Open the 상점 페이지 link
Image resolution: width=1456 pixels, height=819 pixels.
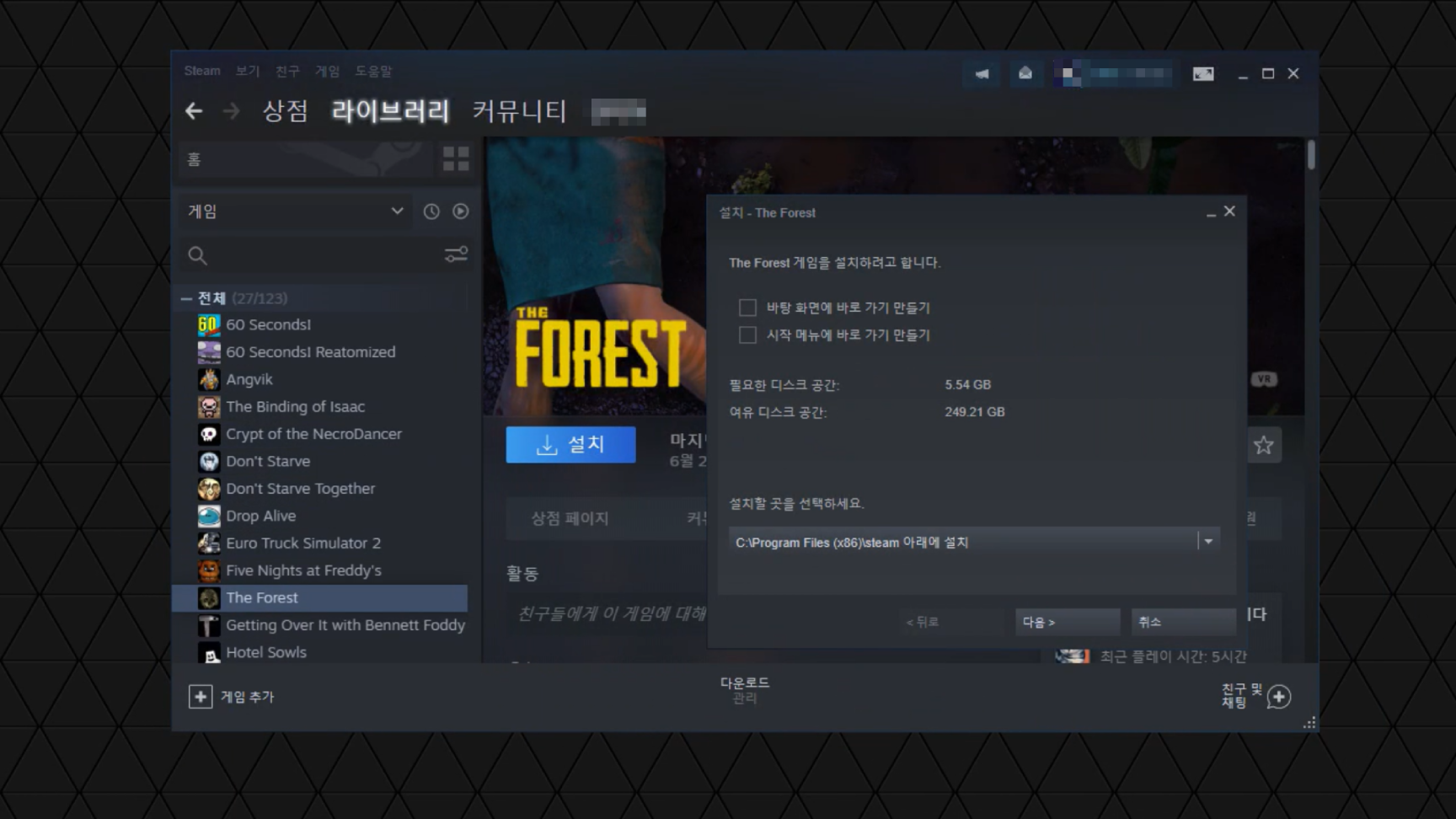pyautogui.click(x=570, y=518)
